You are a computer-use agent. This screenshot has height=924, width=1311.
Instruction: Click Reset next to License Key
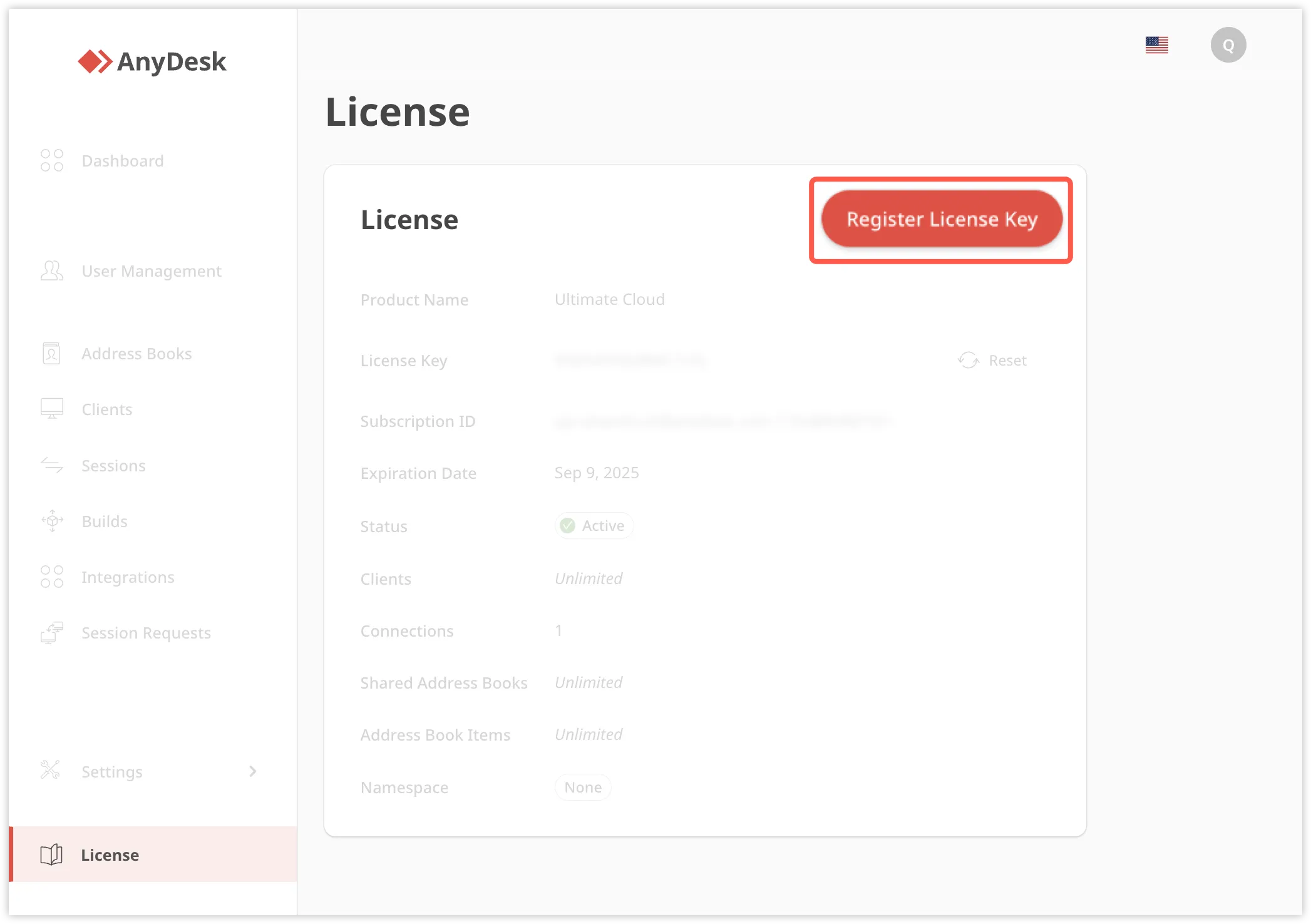(x=993, y=361)
